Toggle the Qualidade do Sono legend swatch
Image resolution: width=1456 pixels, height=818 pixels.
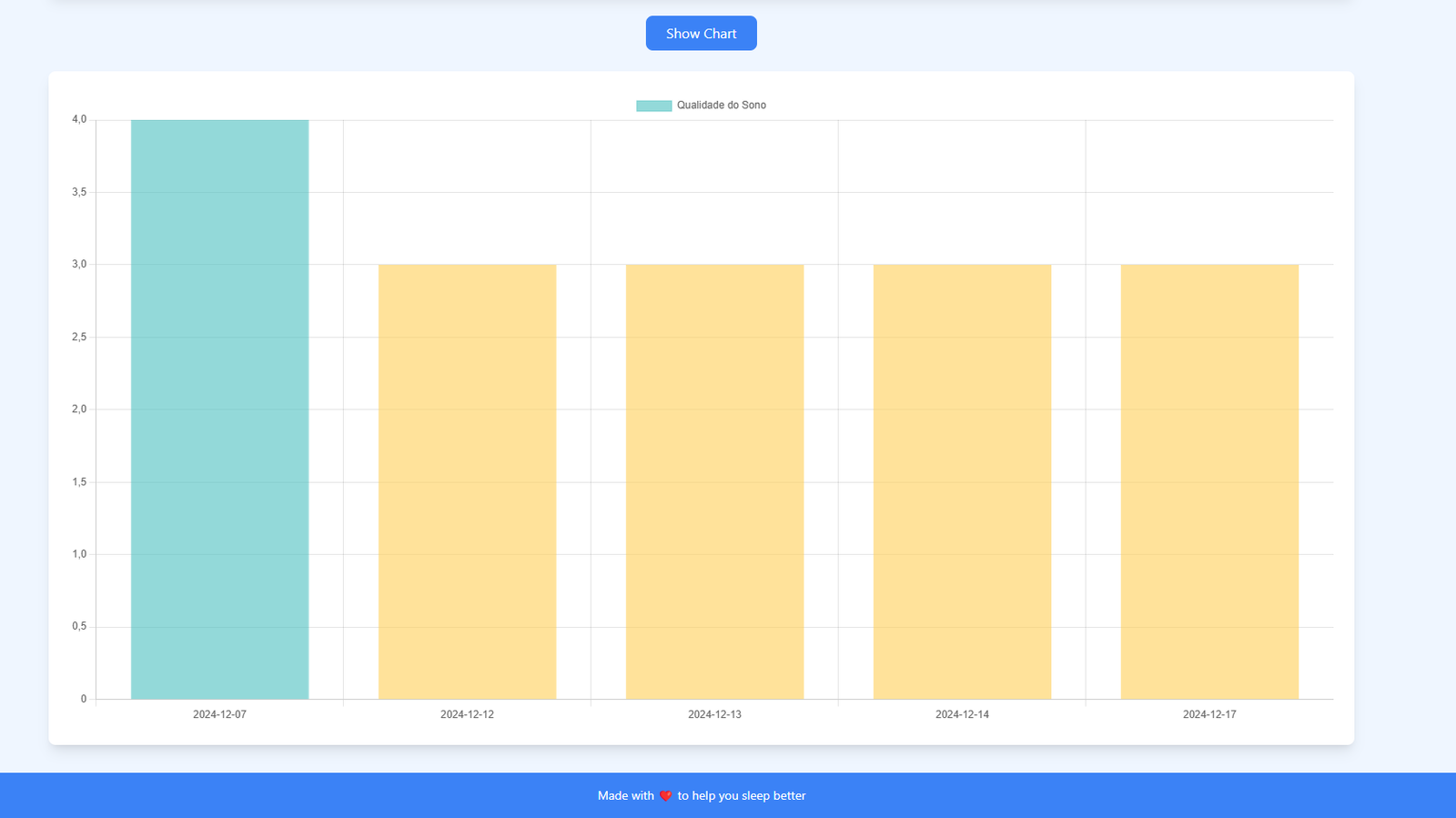[653, 106]
